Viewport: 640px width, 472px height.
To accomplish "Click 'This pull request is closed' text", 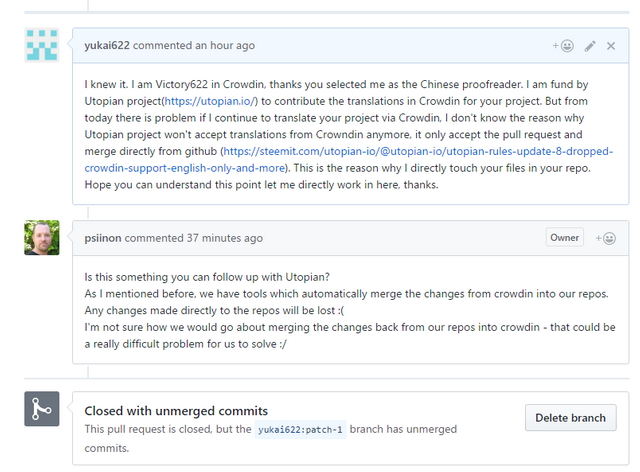I will pyautogui.click(x=150, y=429).
